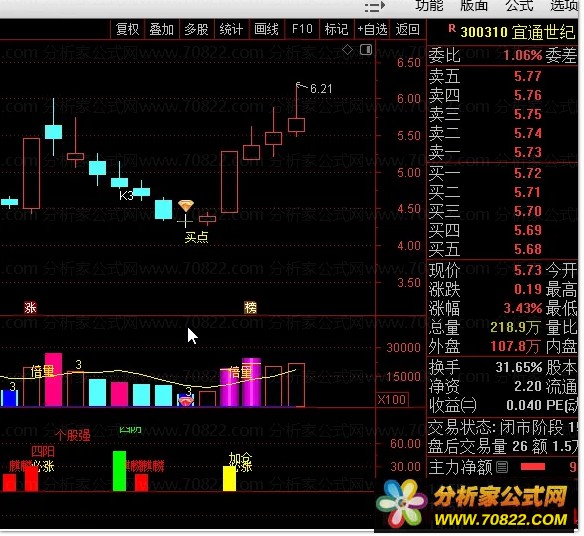Click the 总量 value 218.9万
Screen dimensions: 584x536
tap(515, 327)
